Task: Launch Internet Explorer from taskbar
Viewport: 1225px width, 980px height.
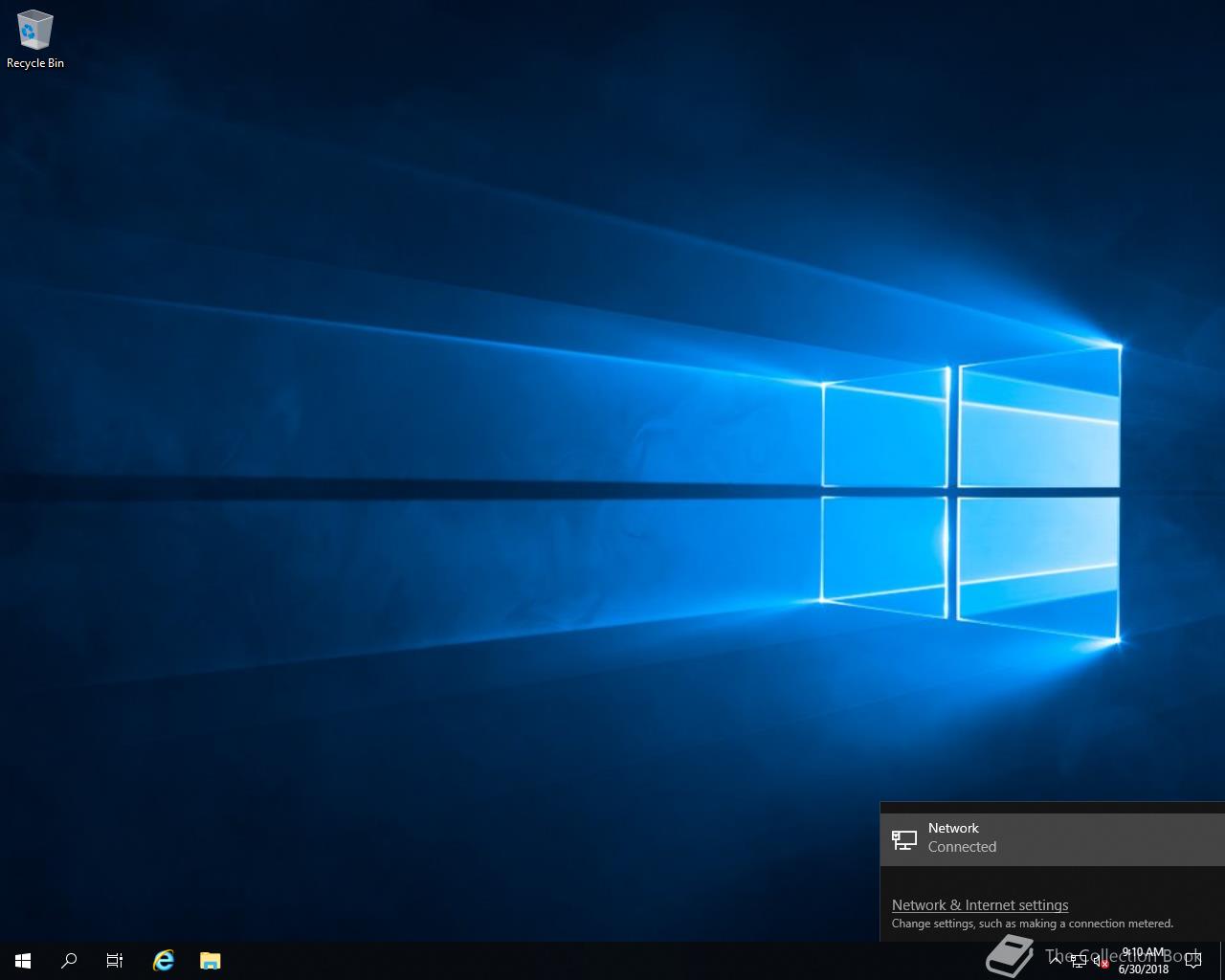Action: (x=164, y=961)
